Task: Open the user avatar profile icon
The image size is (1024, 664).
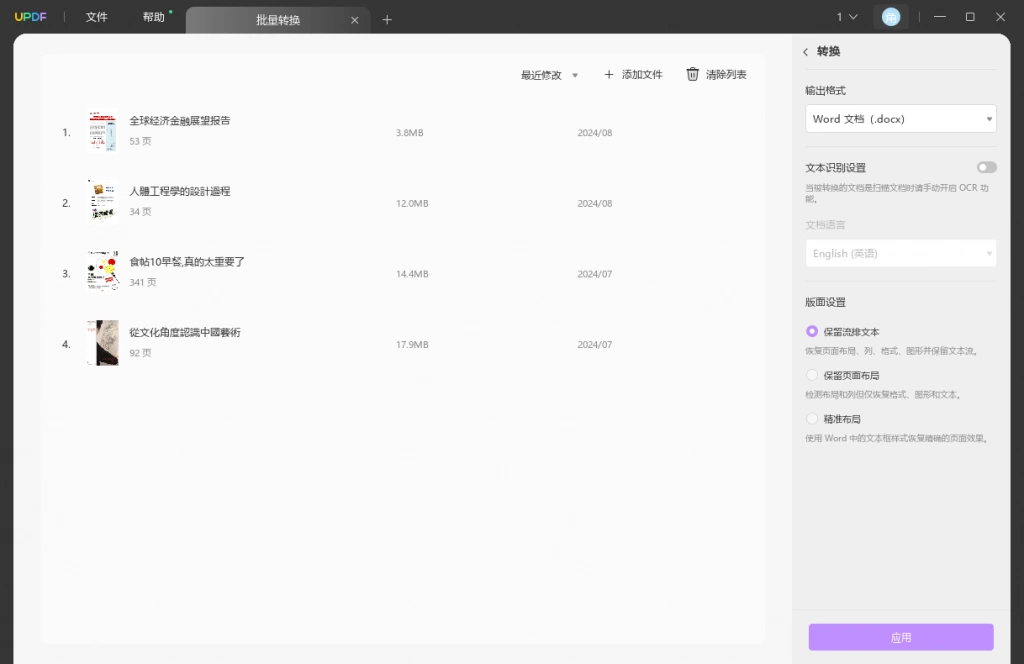Action: pos(891,17)
